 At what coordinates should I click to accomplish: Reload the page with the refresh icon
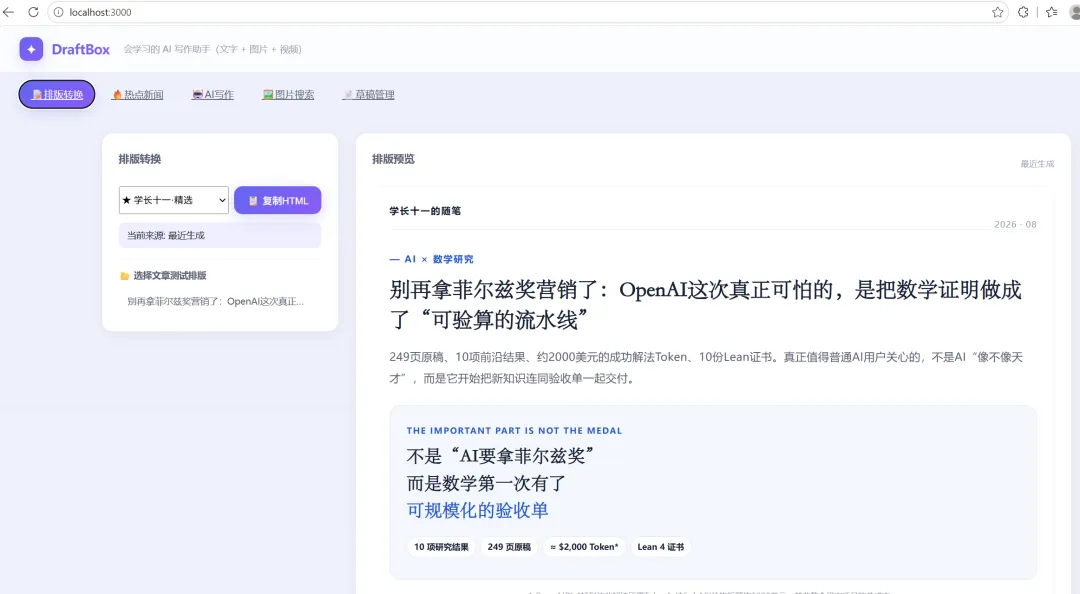coord(33,12)
